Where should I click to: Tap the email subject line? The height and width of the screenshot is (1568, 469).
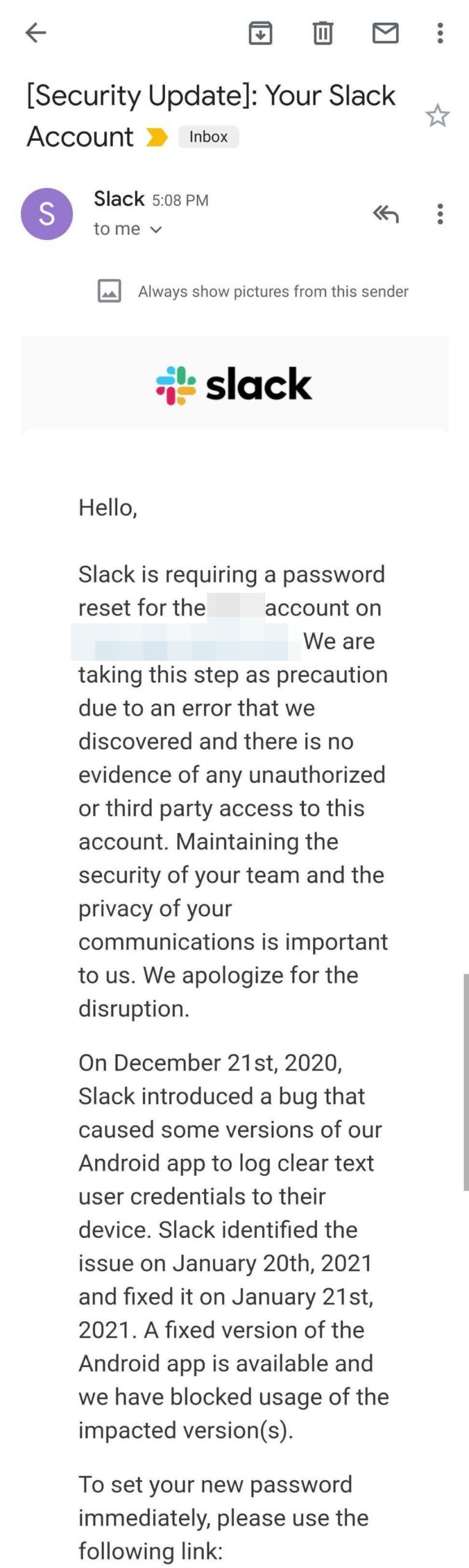[208, 96]
